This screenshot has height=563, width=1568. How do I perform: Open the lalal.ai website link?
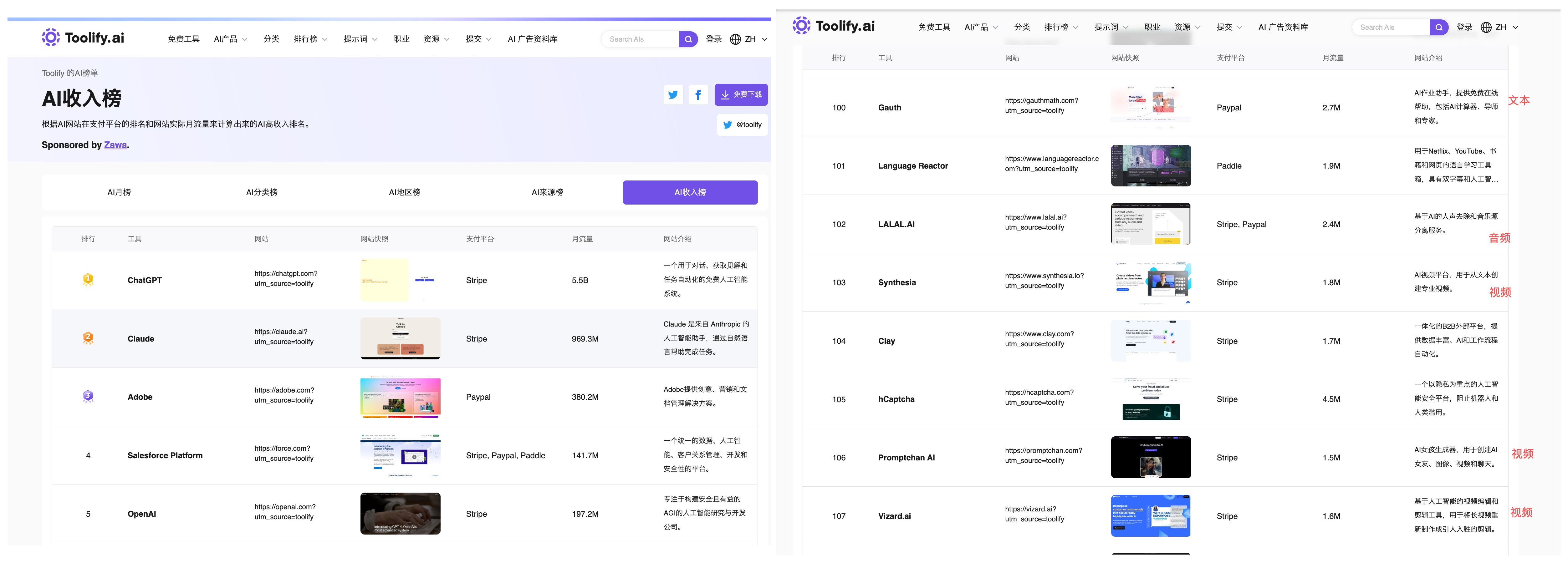pyautogui.click(x=1036, y=222)
